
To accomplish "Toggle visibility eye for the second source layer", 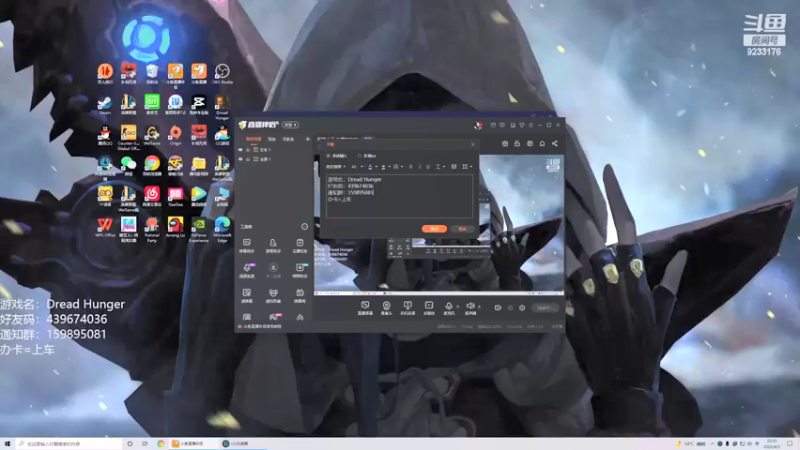I will click(240, 159).
